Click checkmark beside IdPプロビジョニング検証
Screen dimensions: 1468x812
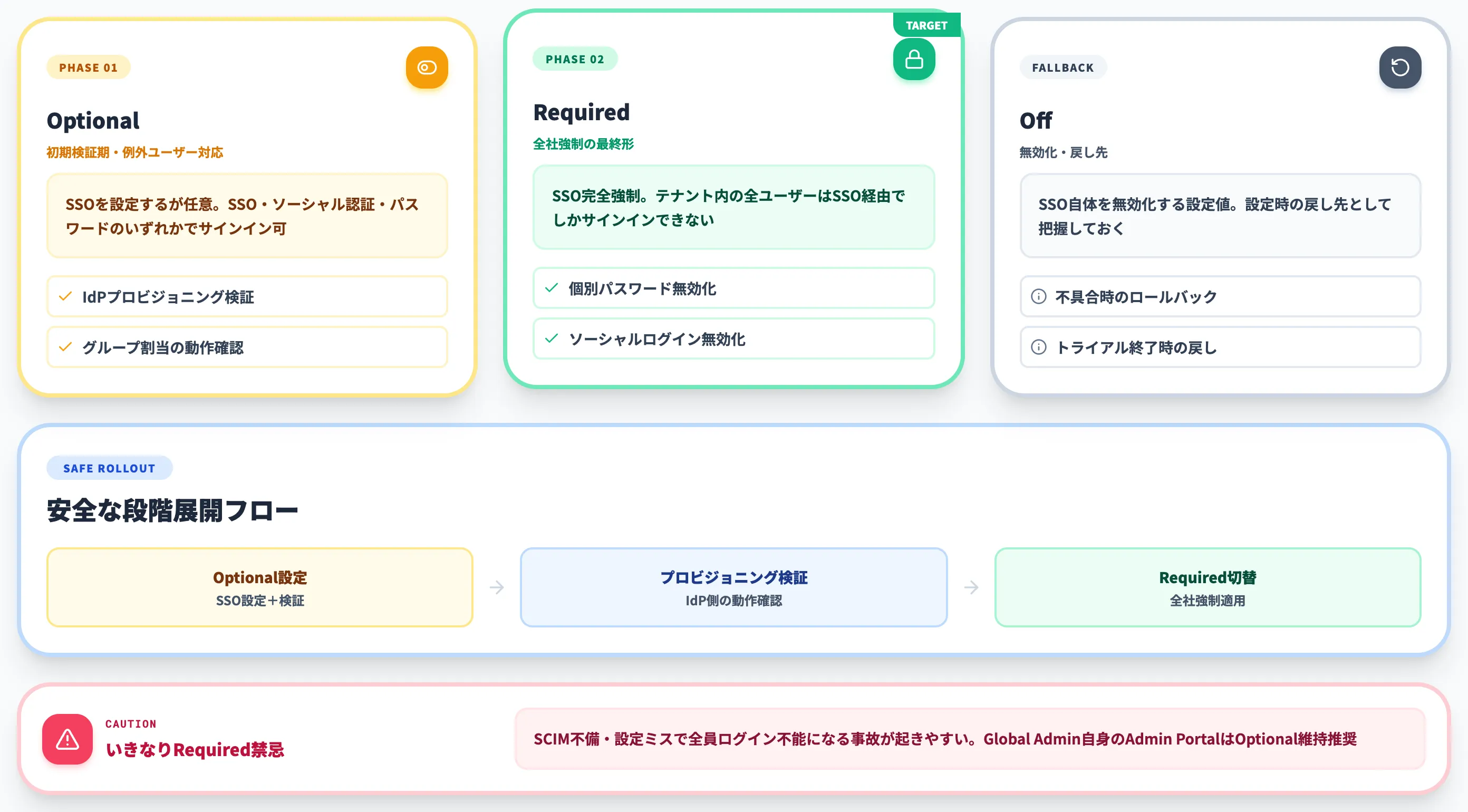65,296
